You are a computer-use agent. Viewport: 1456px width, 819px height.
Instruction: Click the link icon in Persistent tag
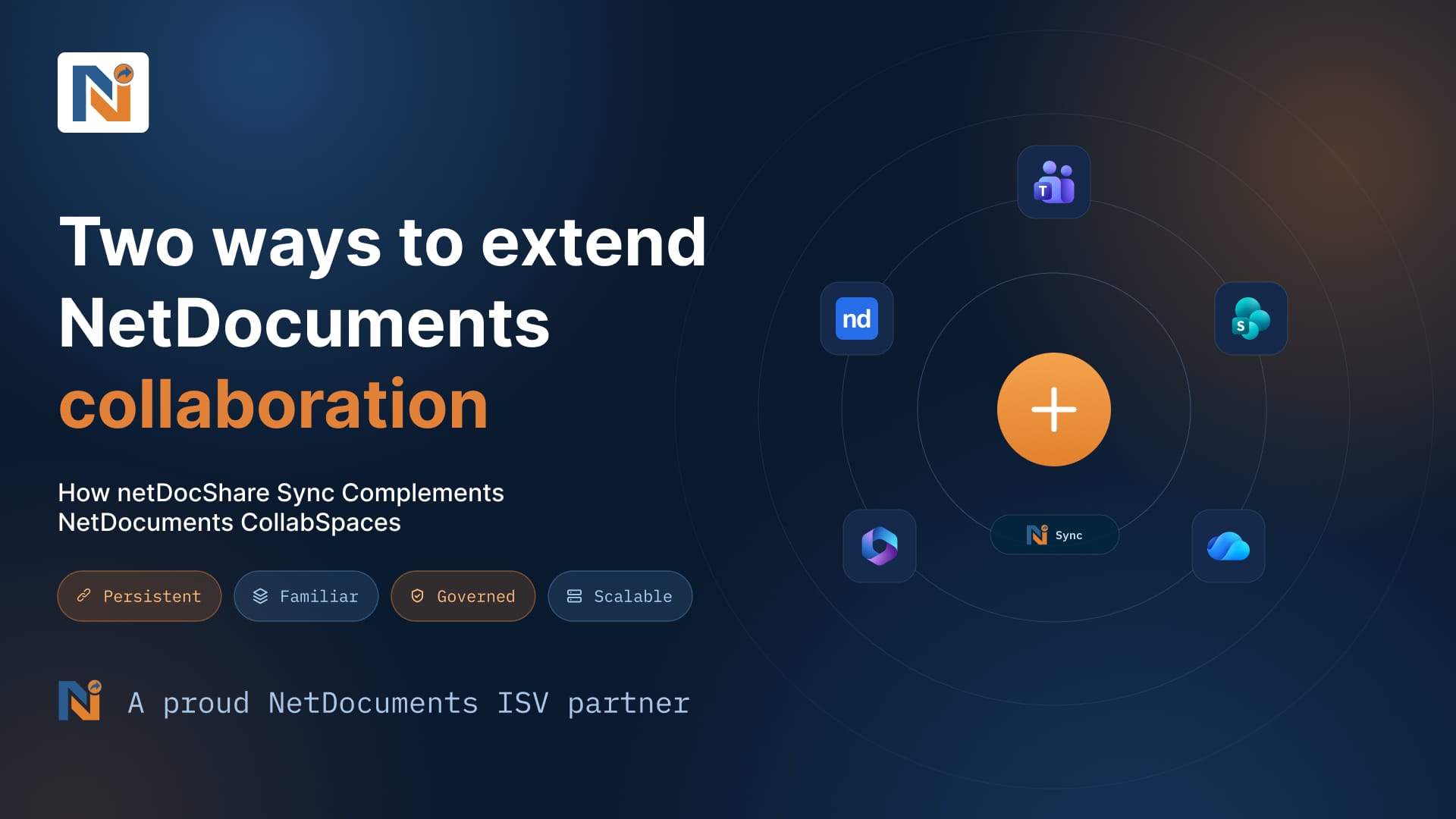coord(84,596)
